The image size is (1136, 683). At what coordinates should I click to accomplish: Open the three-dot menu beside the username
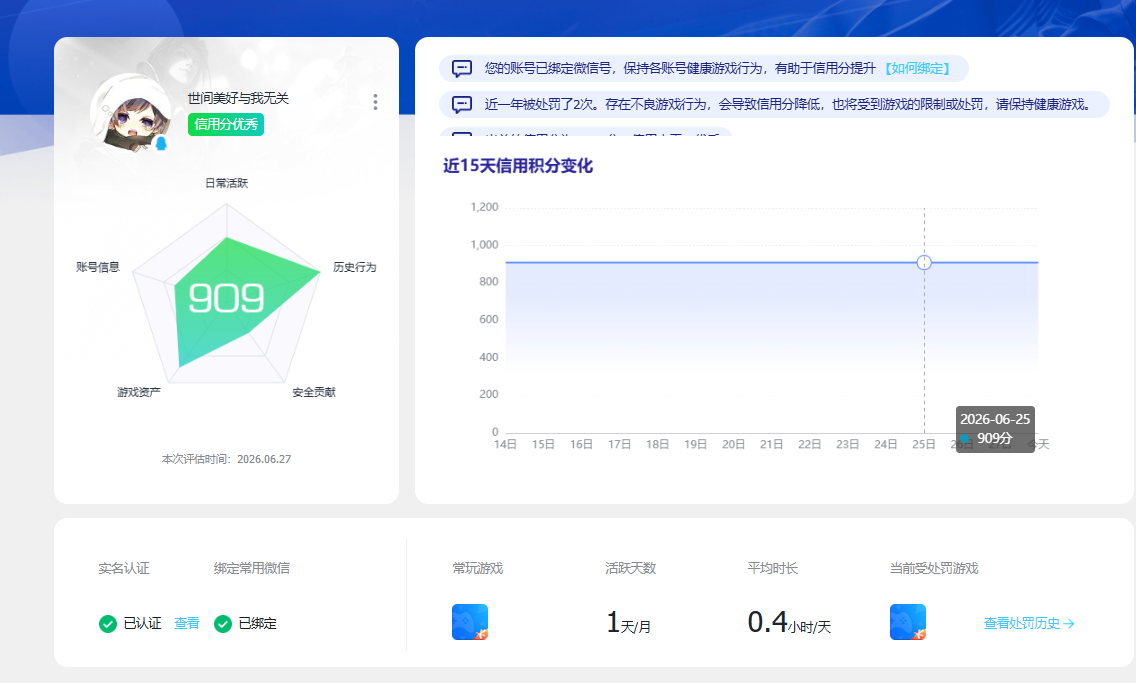(375, 102)
